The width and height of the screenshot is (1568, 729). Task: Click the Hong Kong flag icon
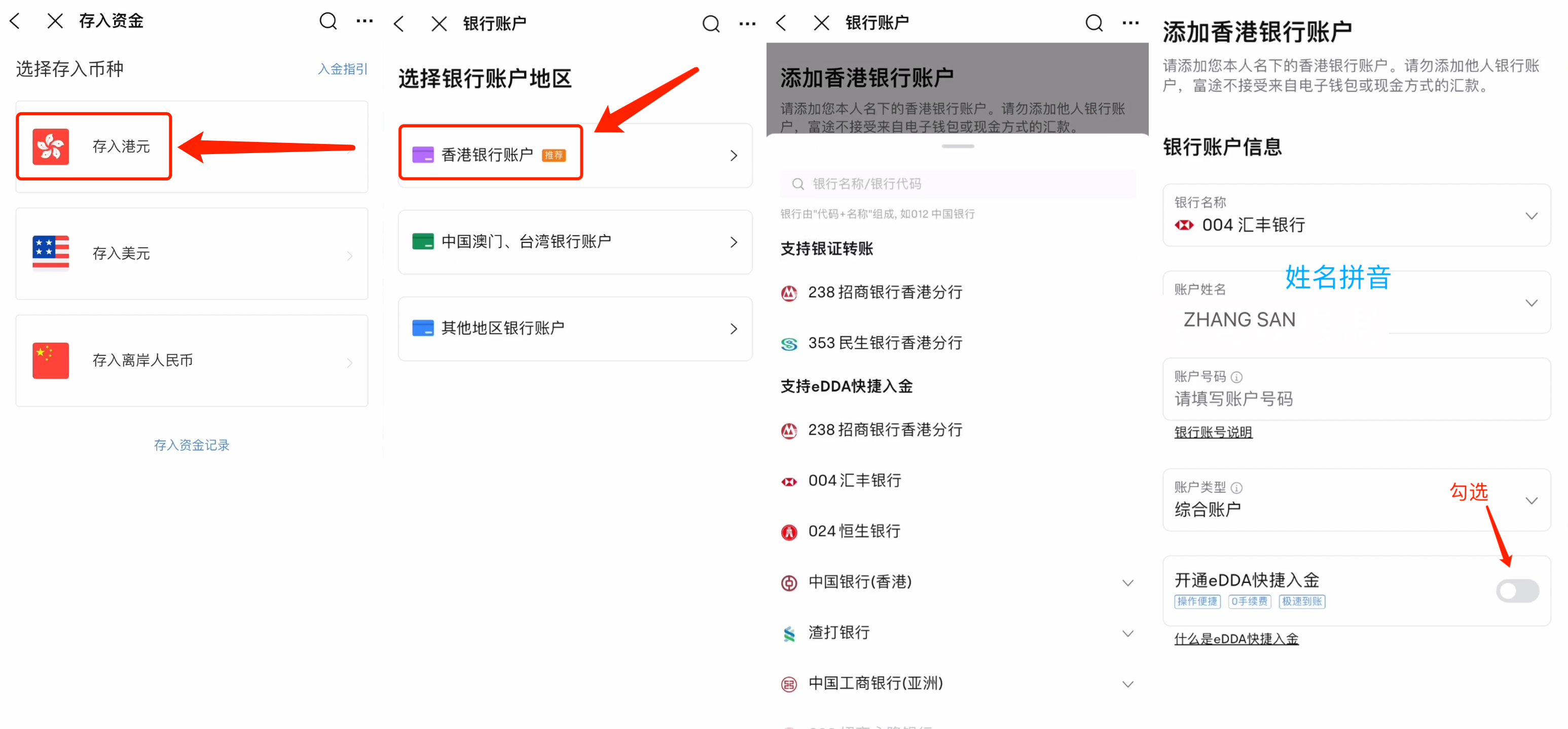pos(51,147)
